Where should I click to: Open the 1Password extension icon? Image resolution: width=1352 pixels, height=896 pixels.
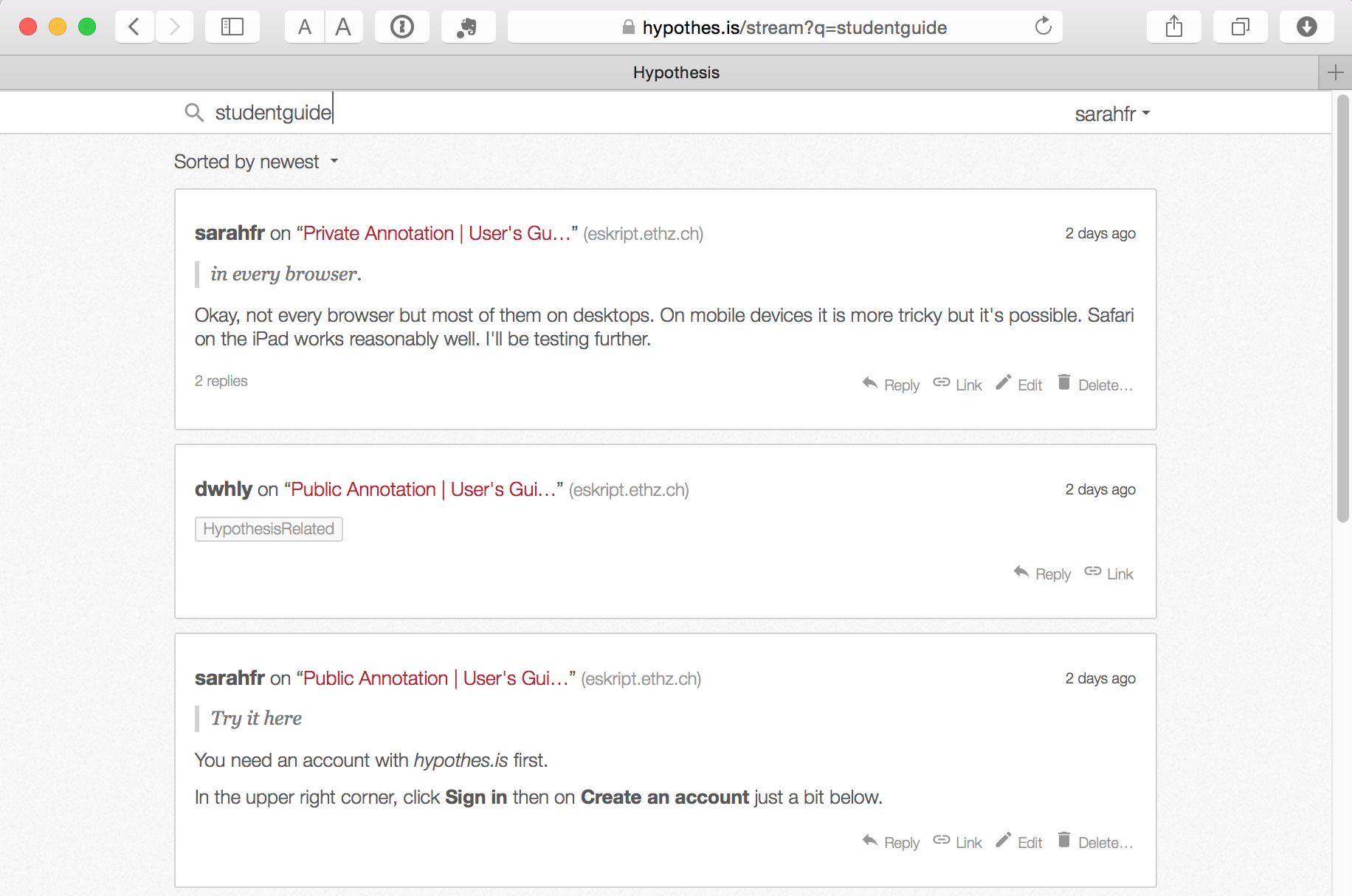[402, 27]
